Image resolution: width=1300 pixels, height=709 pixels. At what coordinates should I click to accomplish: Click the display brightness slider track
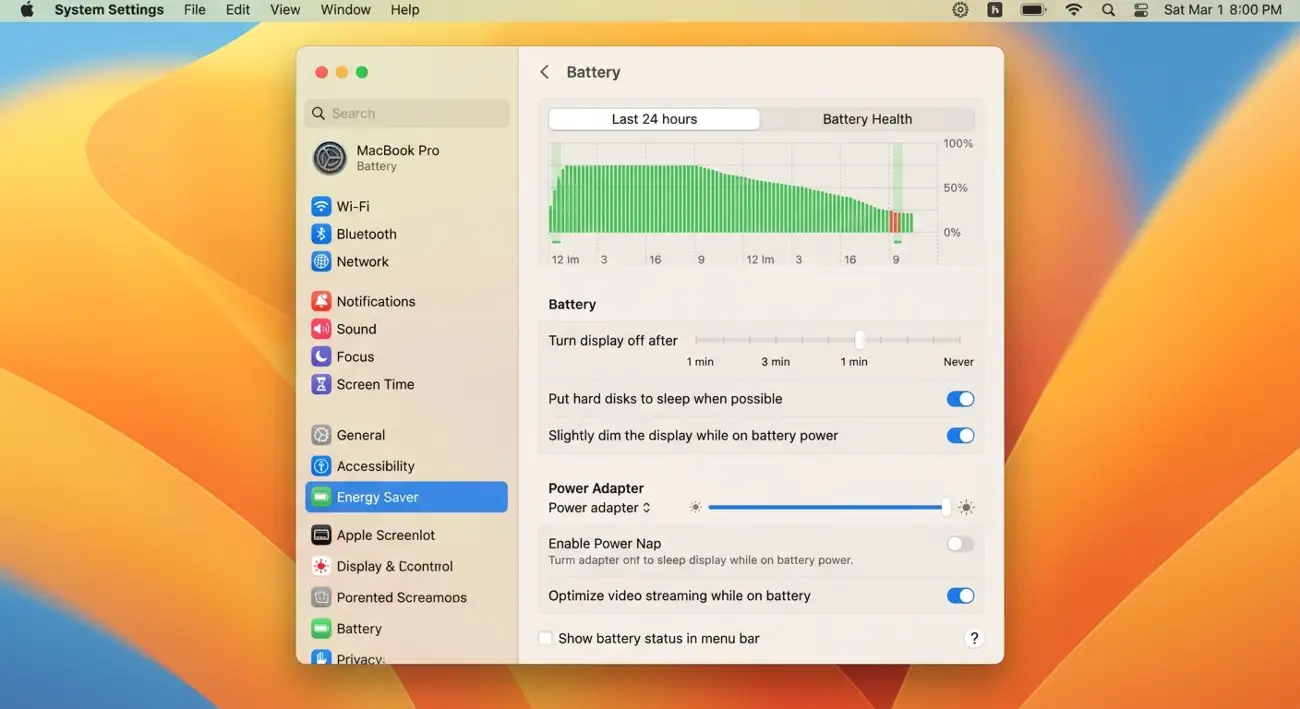click(x=828, y=508)
